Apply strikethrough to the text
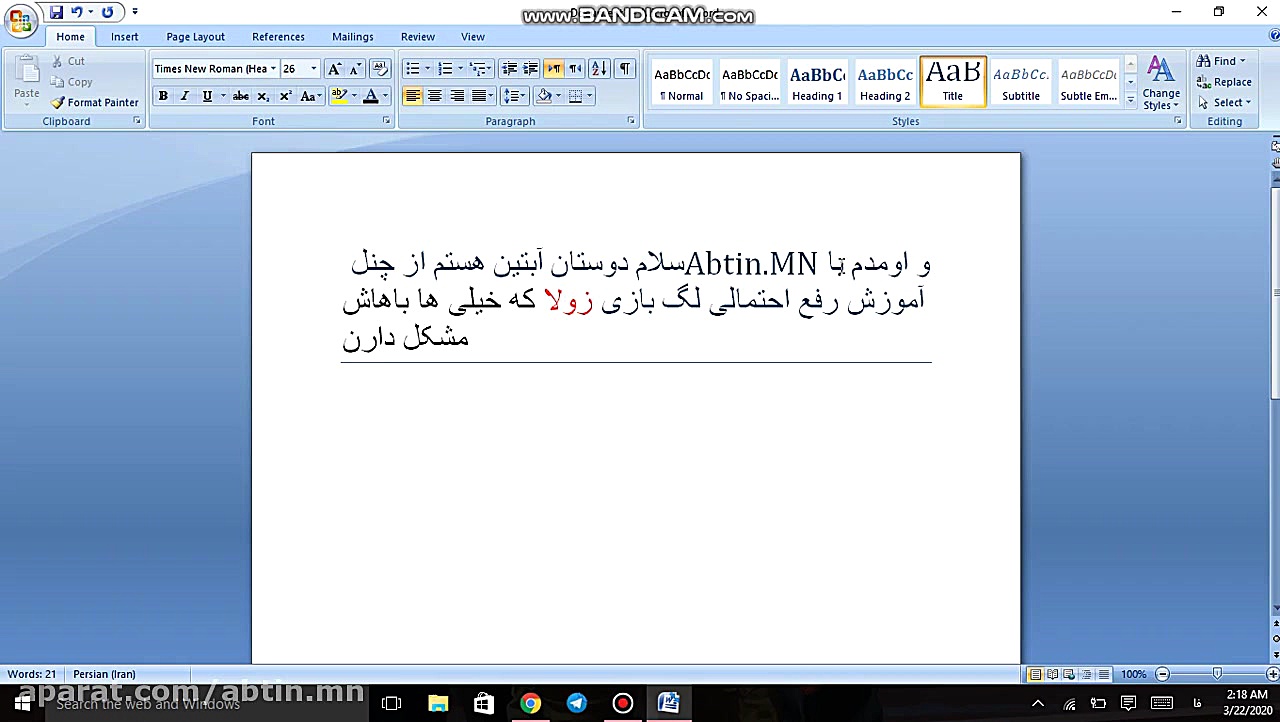The width and height of the screenshot is (1280, 722). coord(240,95)
